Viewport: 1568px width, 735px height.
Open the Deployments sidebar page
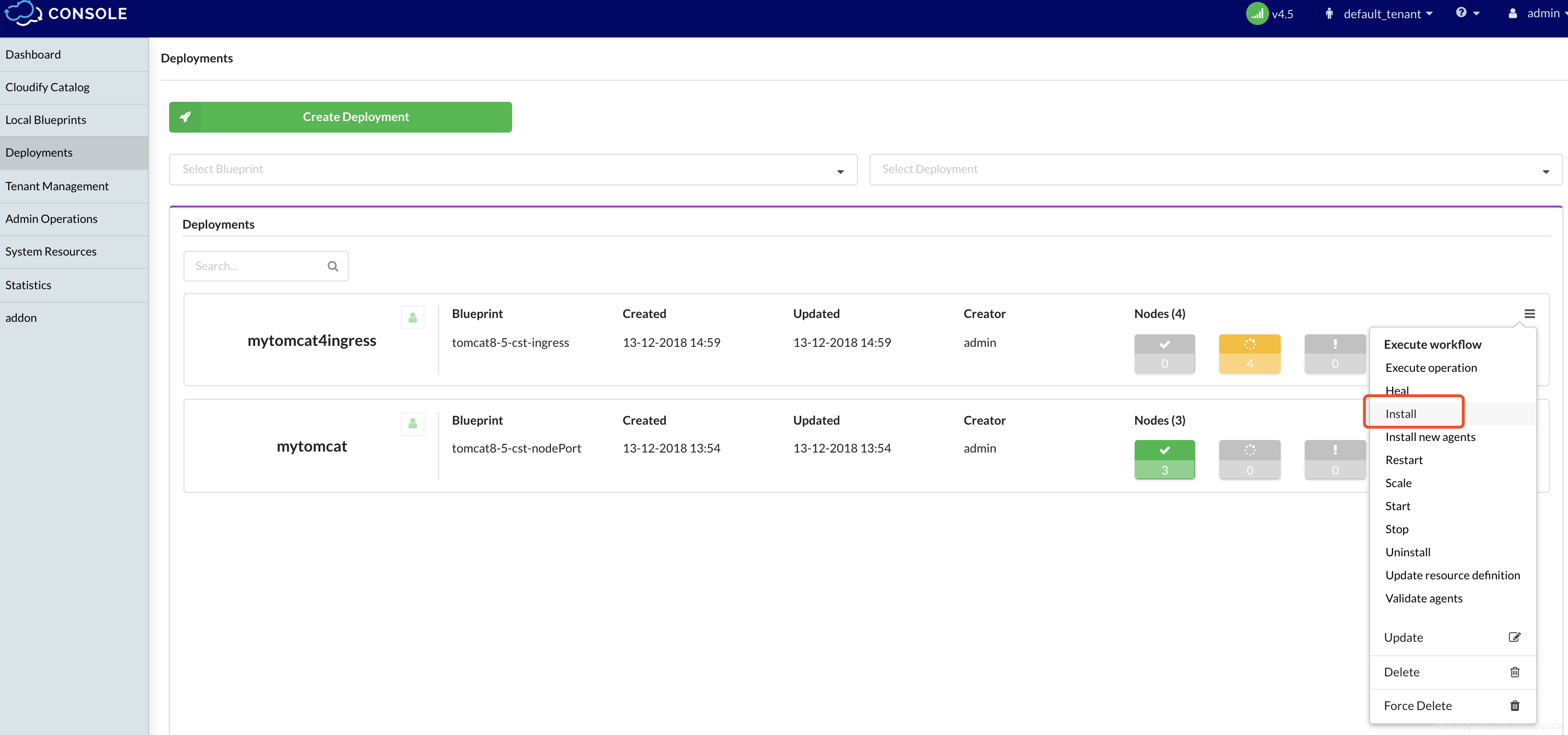tap(74, 153)
